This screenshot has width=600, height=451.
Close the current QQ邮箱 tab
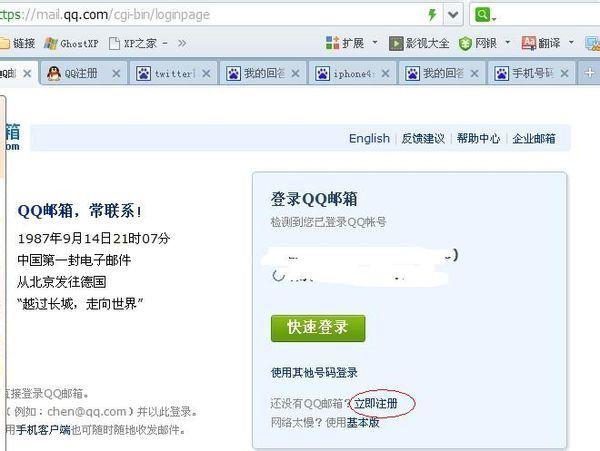pyautogui.click(x=27, y=73)
